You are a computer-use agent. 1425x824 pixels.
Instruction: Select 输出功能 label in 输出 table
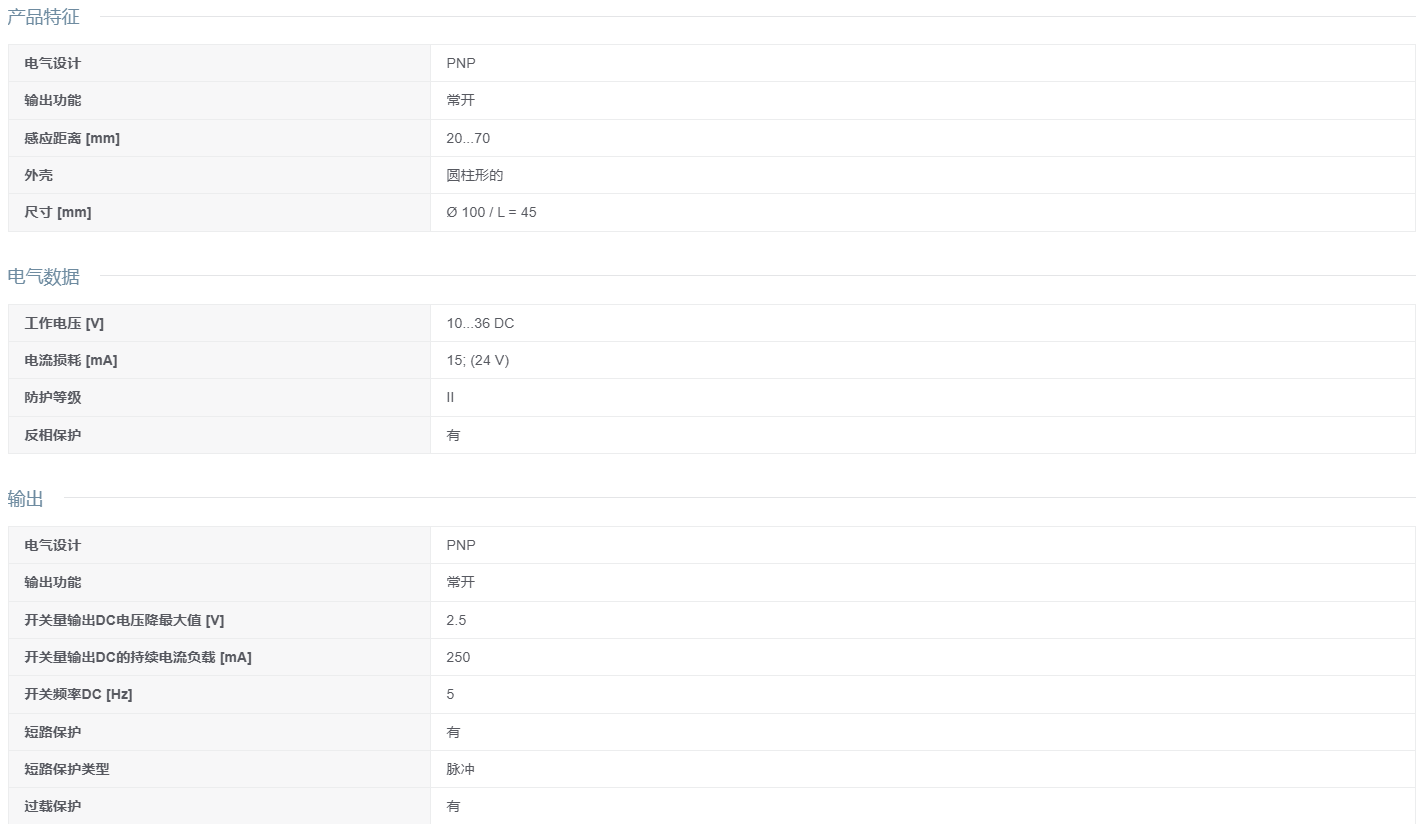53,582
